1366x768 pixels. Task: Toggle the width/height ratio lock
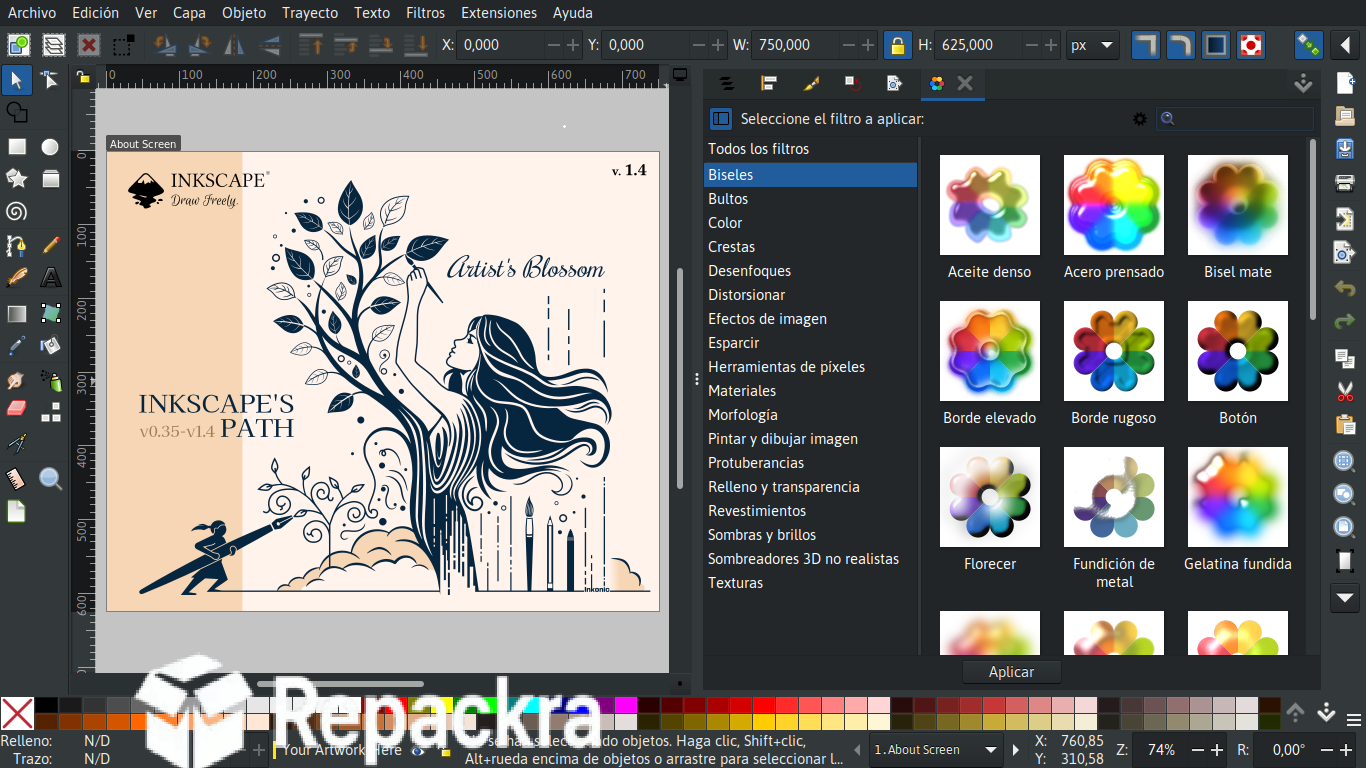pyautogui.click(x=897, y=45)
